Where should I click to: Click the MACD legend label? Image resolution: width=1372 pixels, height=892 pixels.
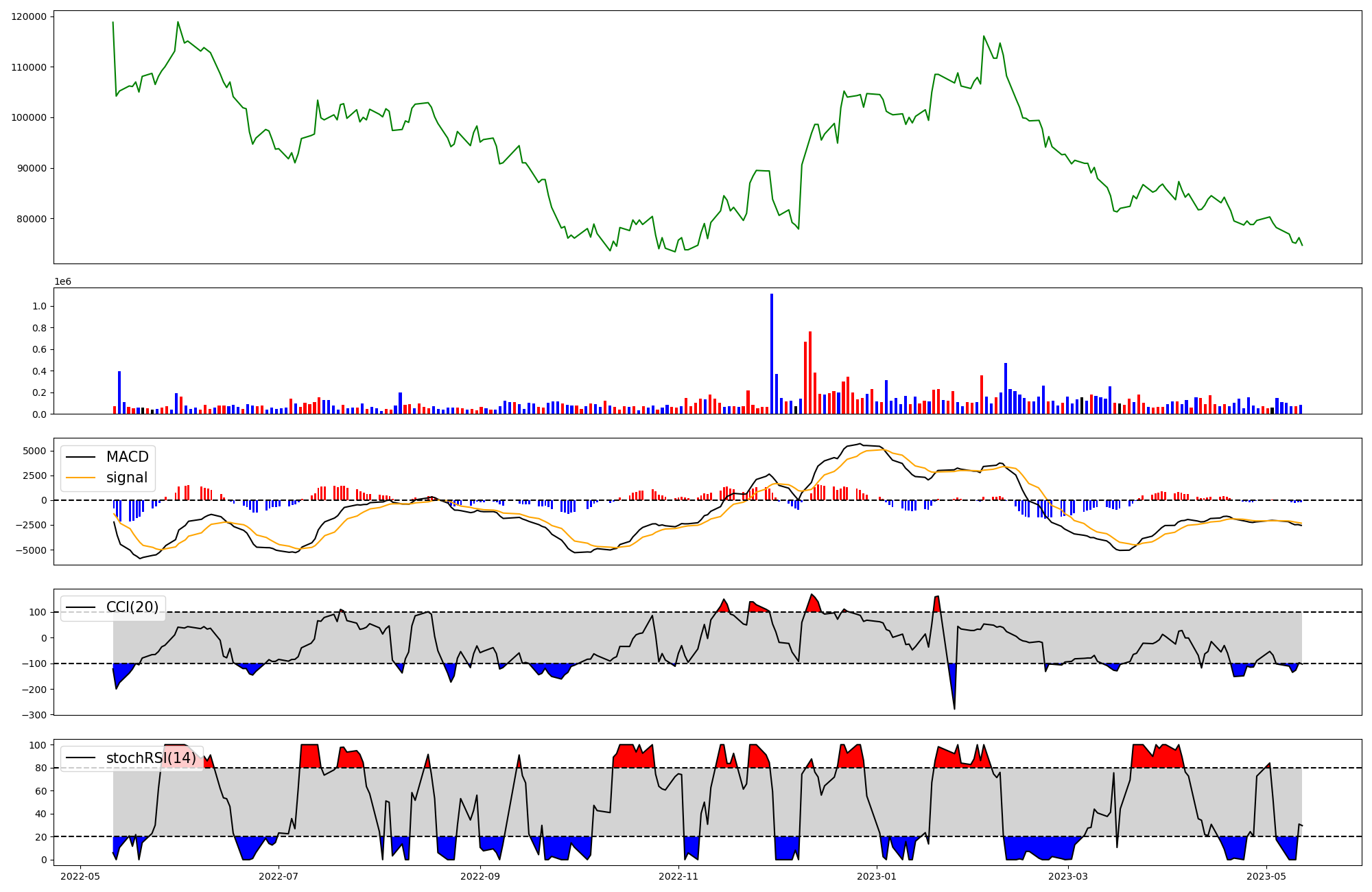[127, 457]
